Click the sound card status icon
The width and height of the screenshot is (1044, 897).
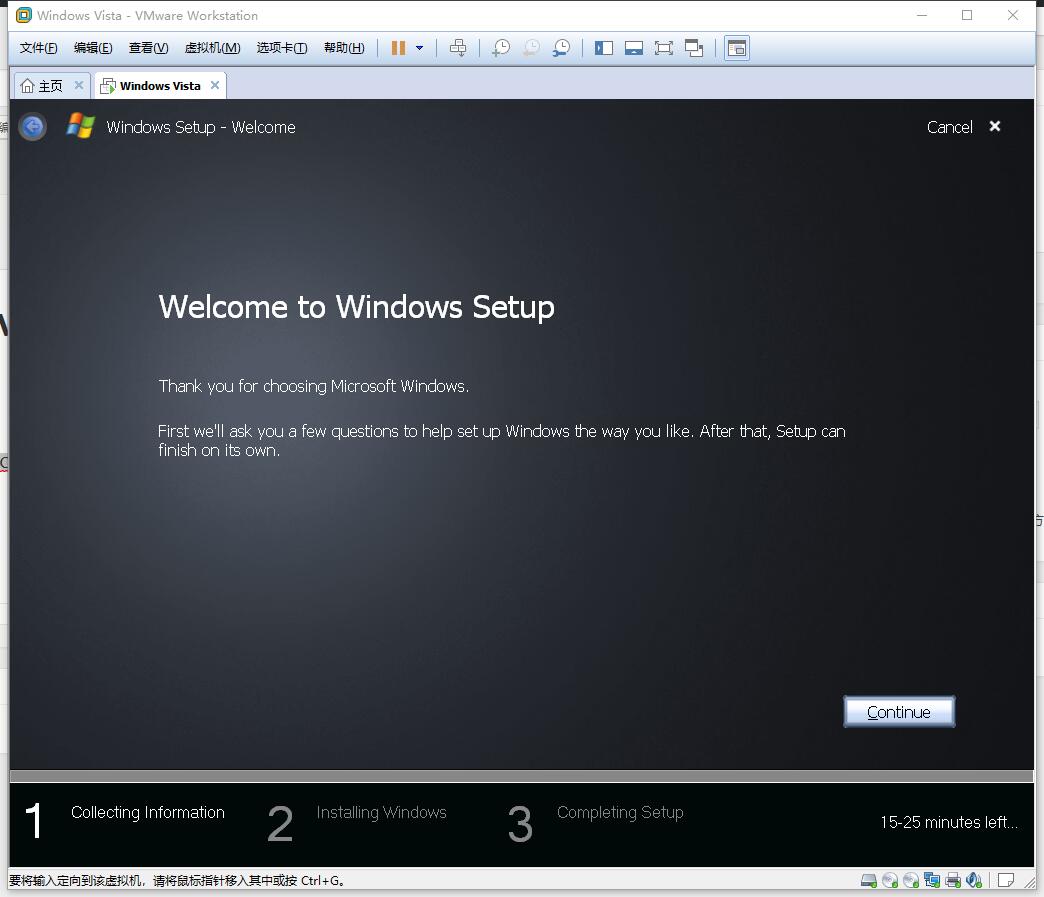click(x=974, y=880)
